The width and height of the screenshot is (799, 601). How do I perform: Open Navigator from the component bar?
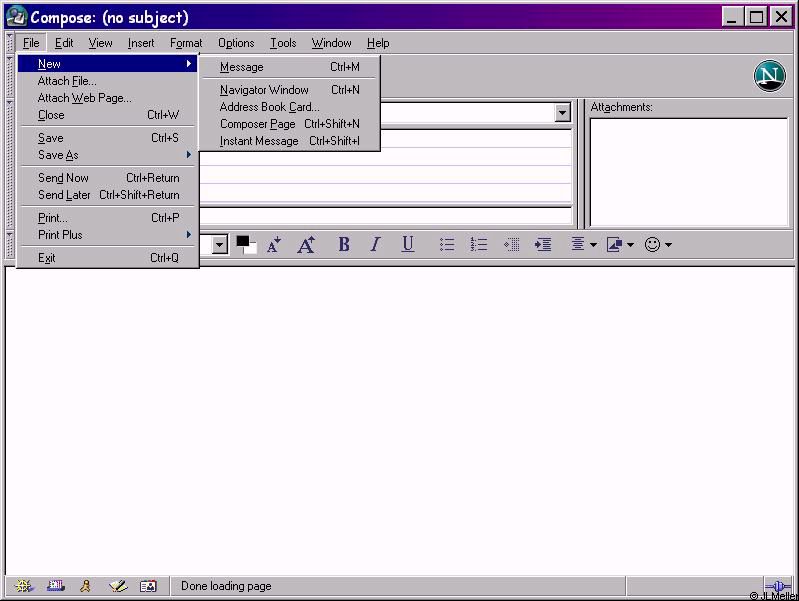coord(23,586)
